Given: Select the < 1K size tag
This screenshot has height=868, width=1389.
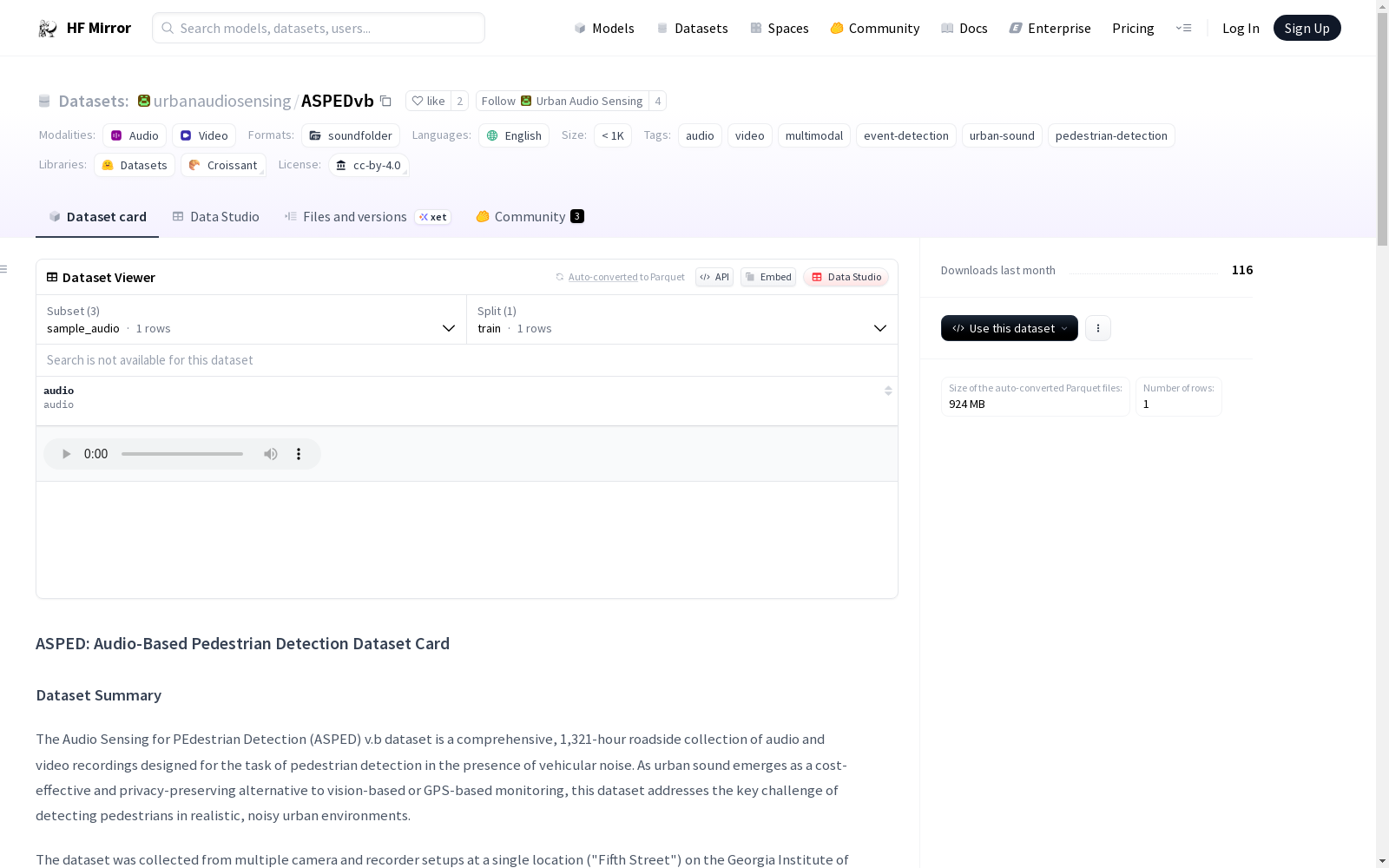Looking at the screenshot, I should click(613, 135).
